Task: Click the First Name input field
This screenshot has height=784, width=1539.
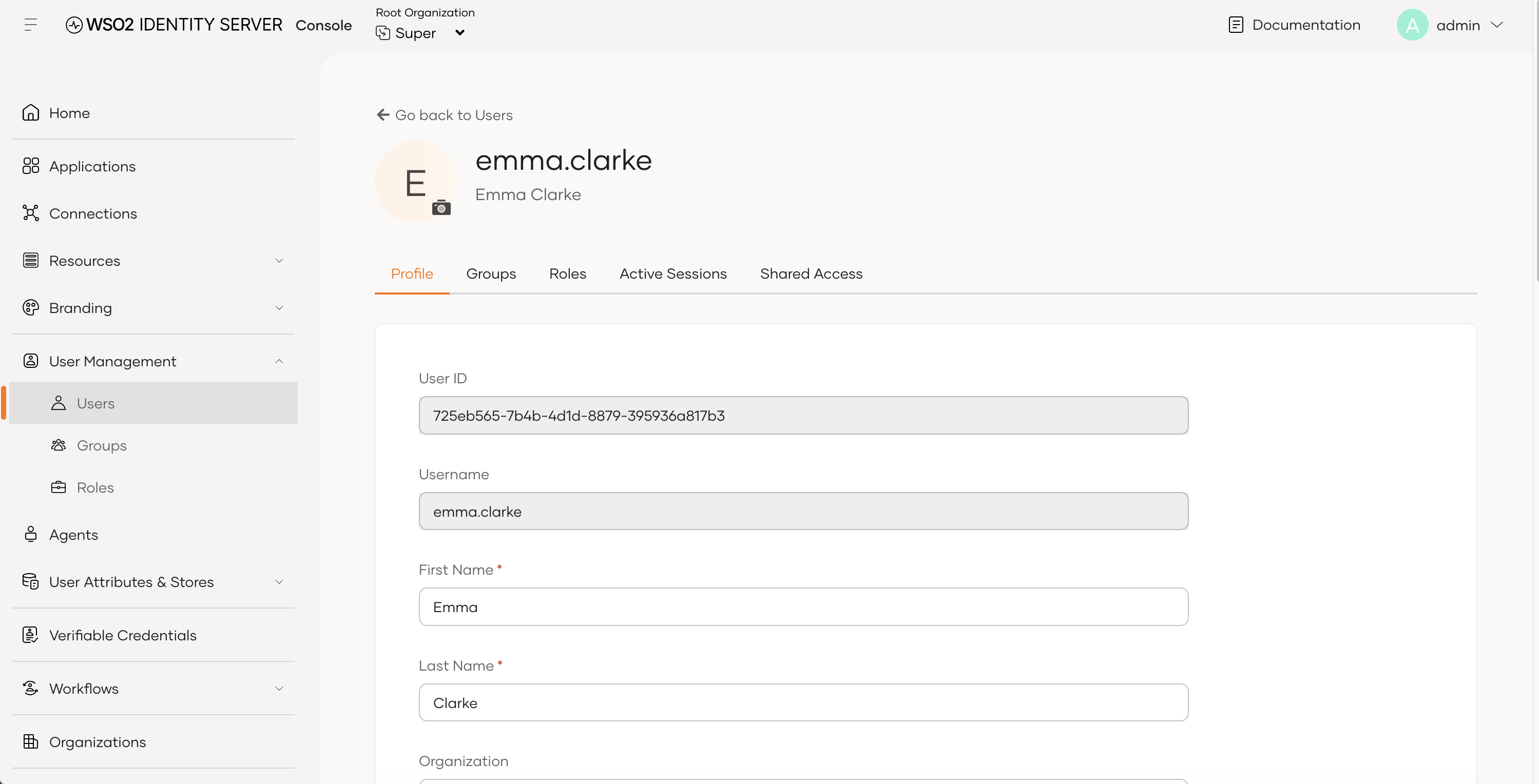Action: tap(803, 606)
